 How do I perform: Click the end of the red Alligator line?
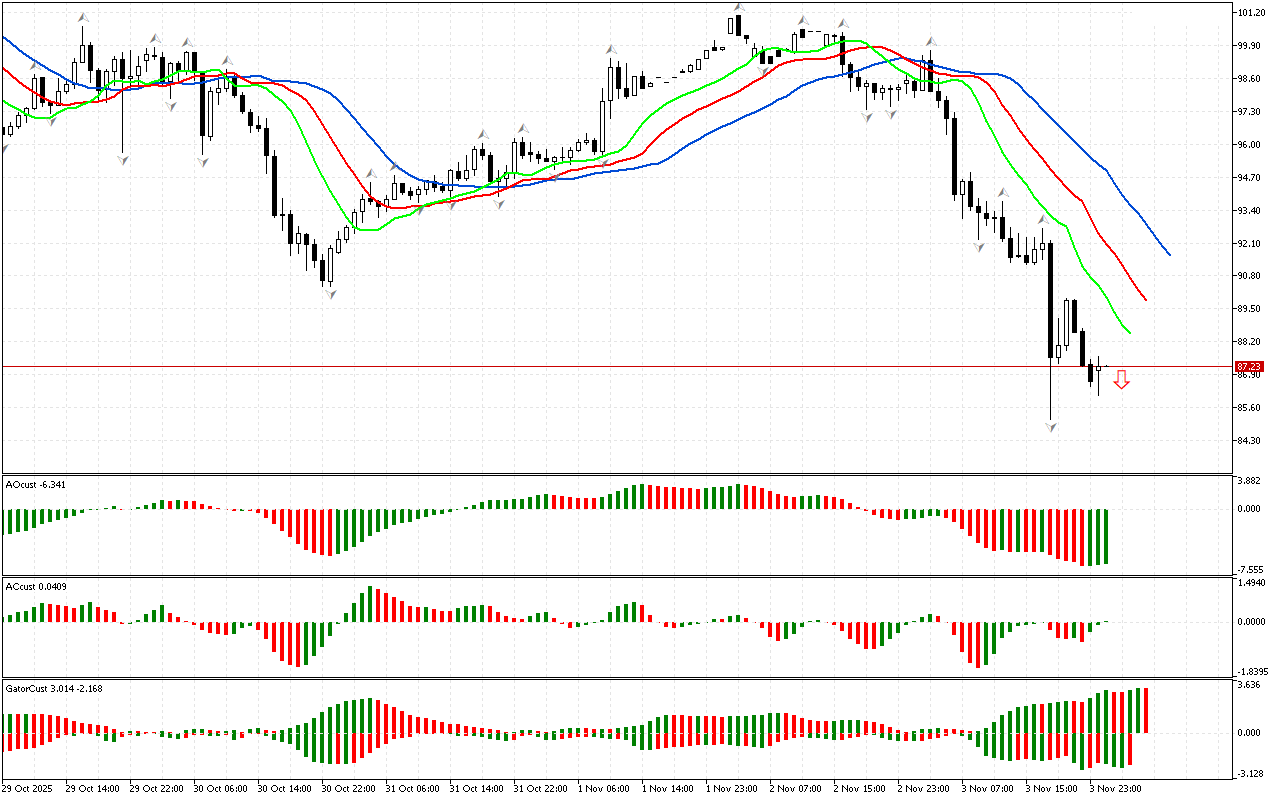pyautogui.click(x=1146, y=299)
